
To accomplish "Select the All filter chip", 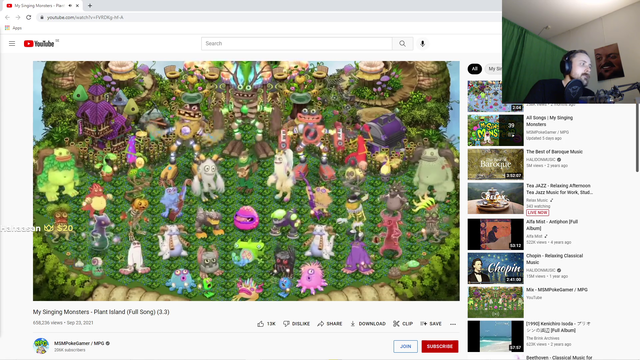I will point(474,69).
